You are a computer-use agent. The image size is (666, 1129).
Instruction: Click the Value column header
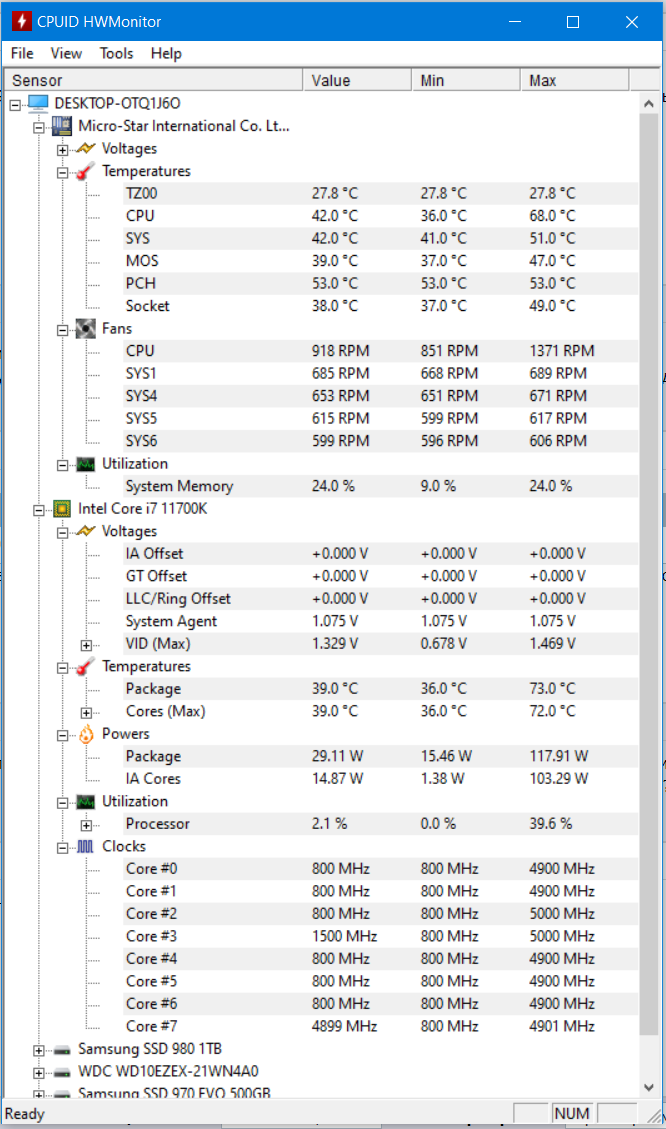357,80
